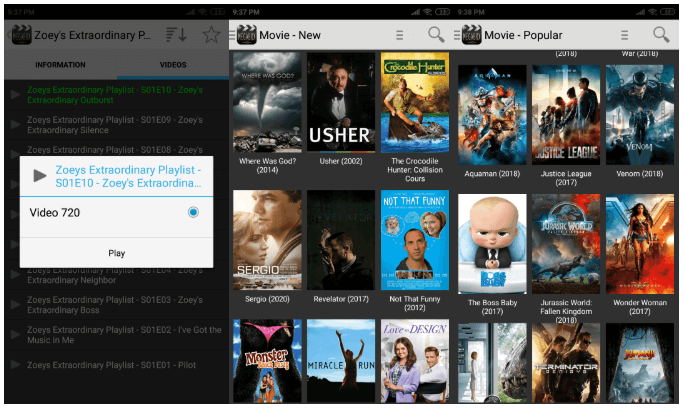Open the Where Was God? poster
The width and height of the screenshot is (684, 411).
tap(267, 102)
